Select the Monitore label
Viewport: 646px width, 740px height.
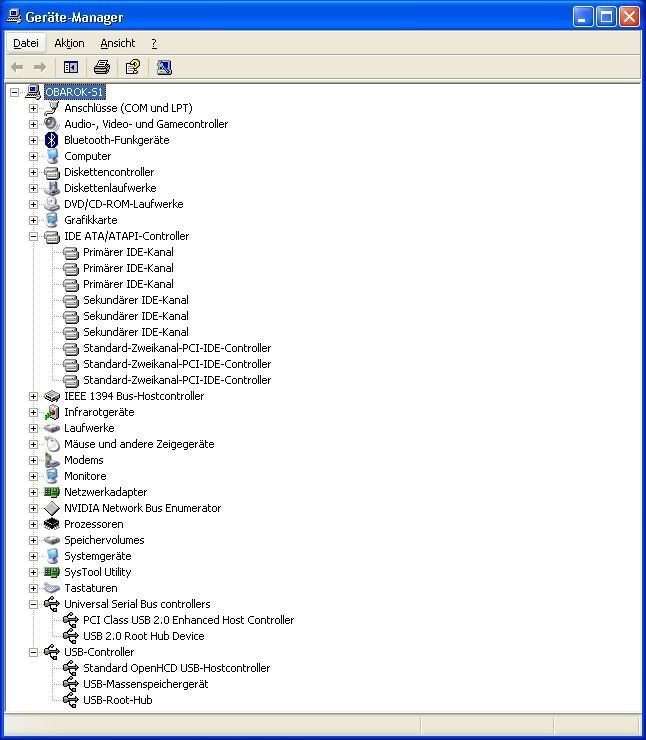pyautogui.click(x=85, y=476)
